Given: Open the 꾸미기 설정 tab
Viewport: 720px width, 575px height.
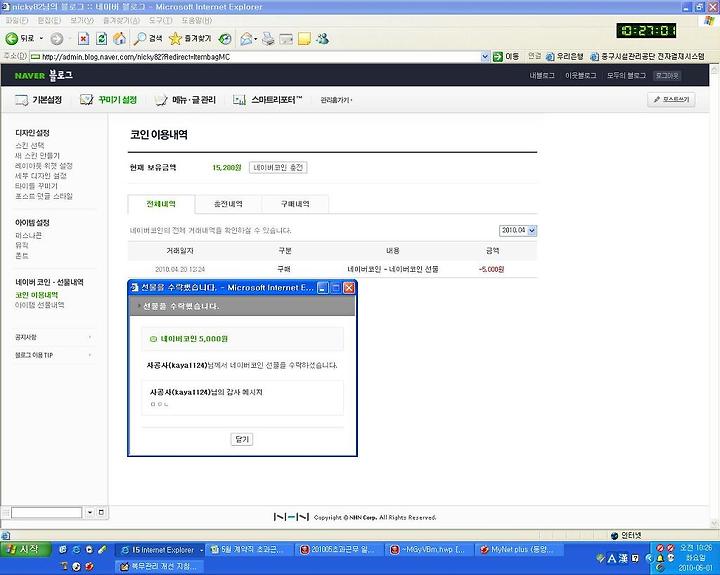Looking at the screenshot, I should click(x=109, y=100).
